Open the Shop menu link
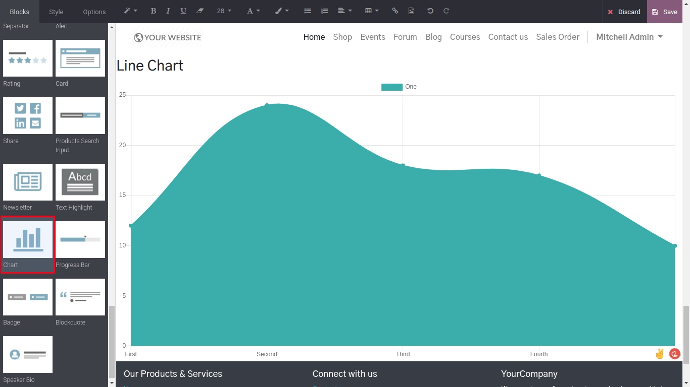The image size is (690, 387). point(342,37)
